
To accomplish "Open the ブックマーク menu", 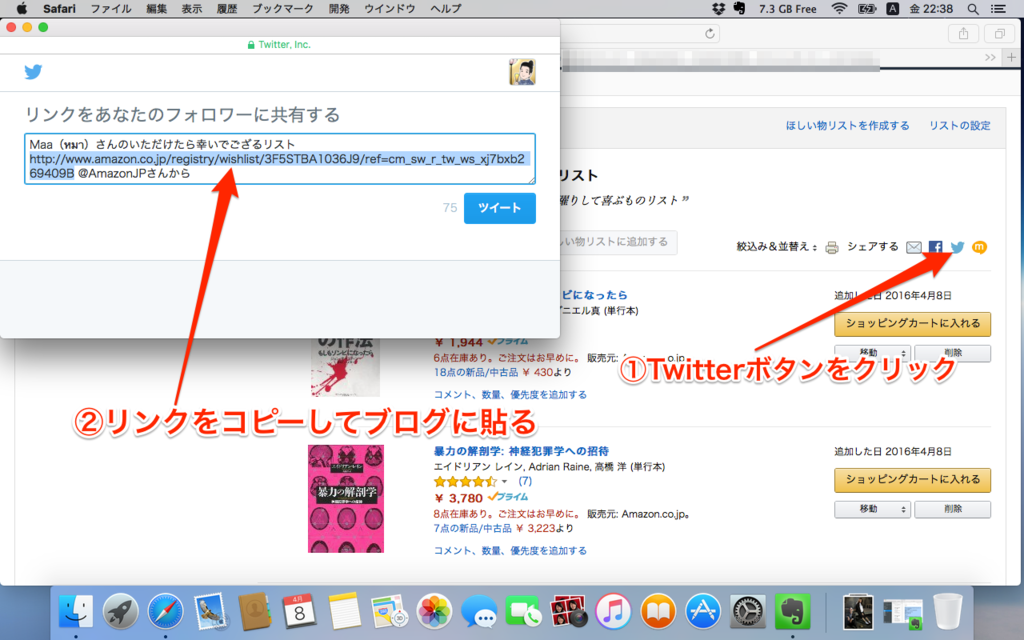I will [283, 8].
